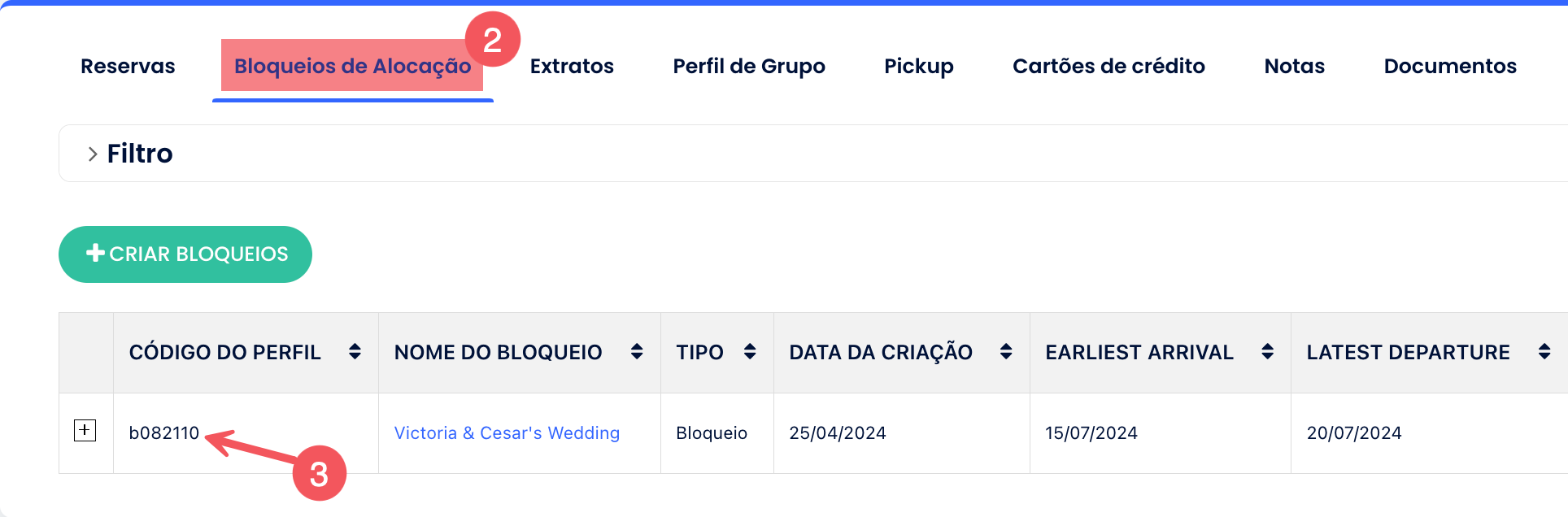
Task: Click Earliest Arrival sort arrows
Action: pos(1267,351)
